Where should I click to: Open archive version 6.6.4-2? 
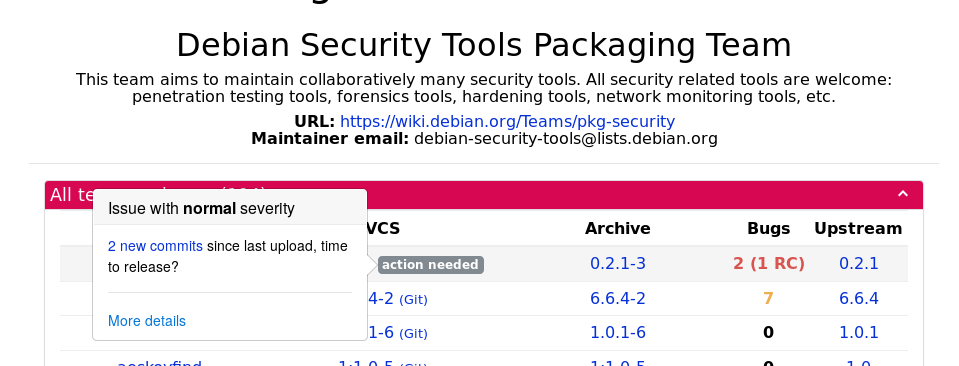pyautogui.click(x=618, y=299)
